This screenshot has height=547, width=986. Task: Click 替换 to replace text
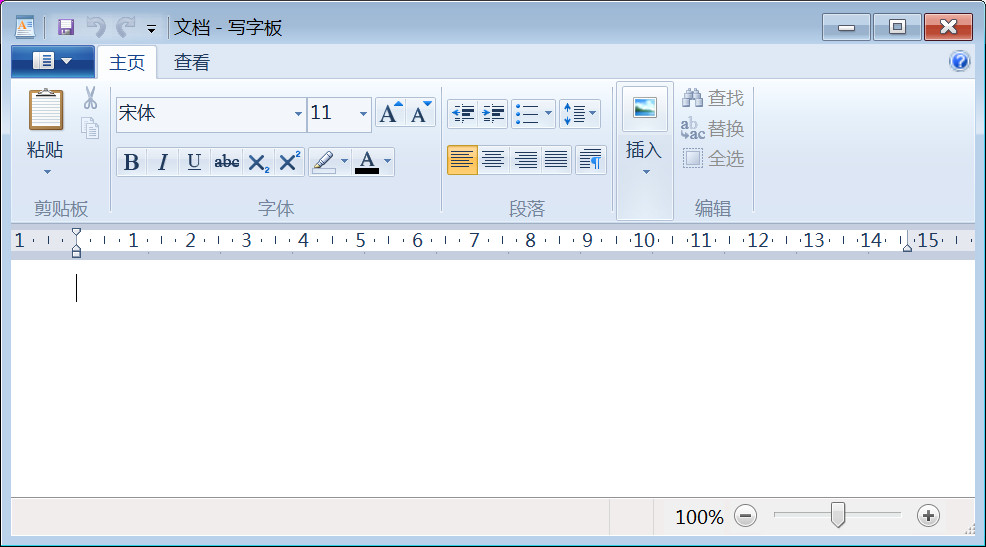pos(713,128)
